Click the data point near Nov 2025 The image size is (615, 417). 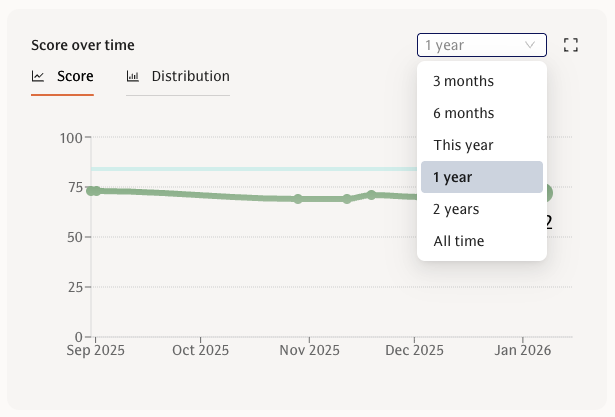click(298, 199)
